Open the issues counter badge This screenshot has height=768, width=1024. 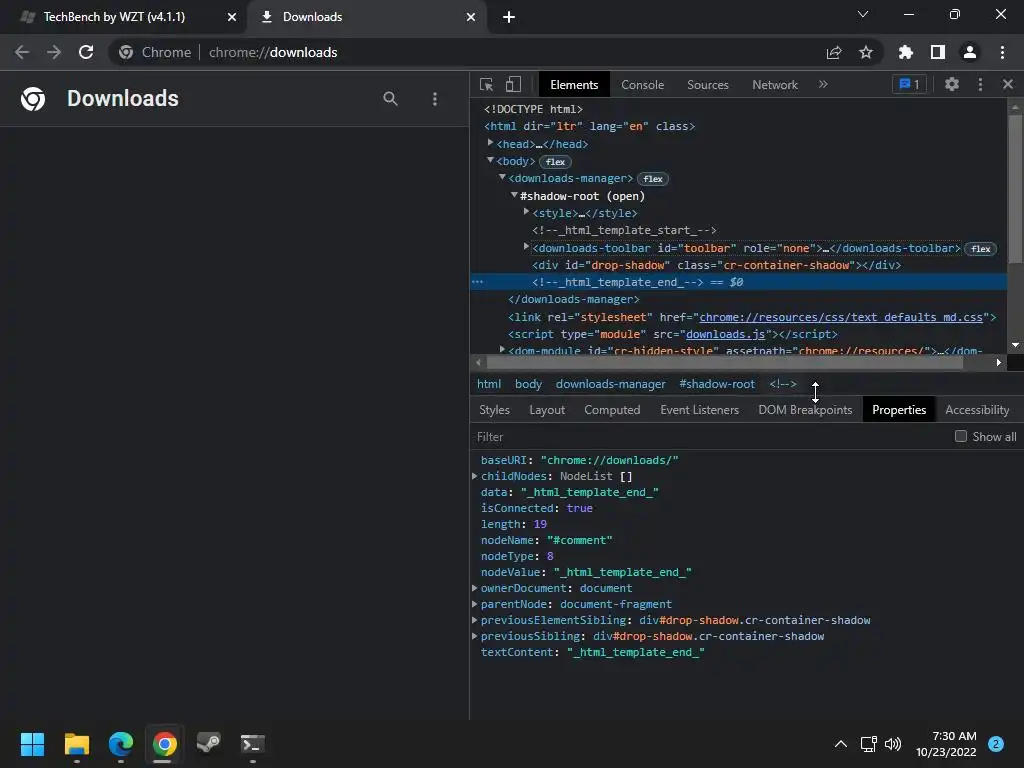tap(909, 84)
